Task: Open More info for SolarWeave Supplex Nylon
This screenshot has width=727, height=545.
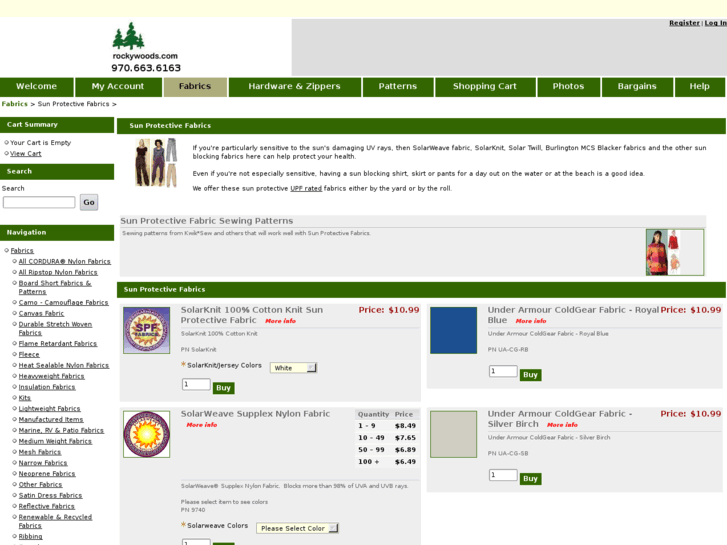Action: click(x=202, y=425)
